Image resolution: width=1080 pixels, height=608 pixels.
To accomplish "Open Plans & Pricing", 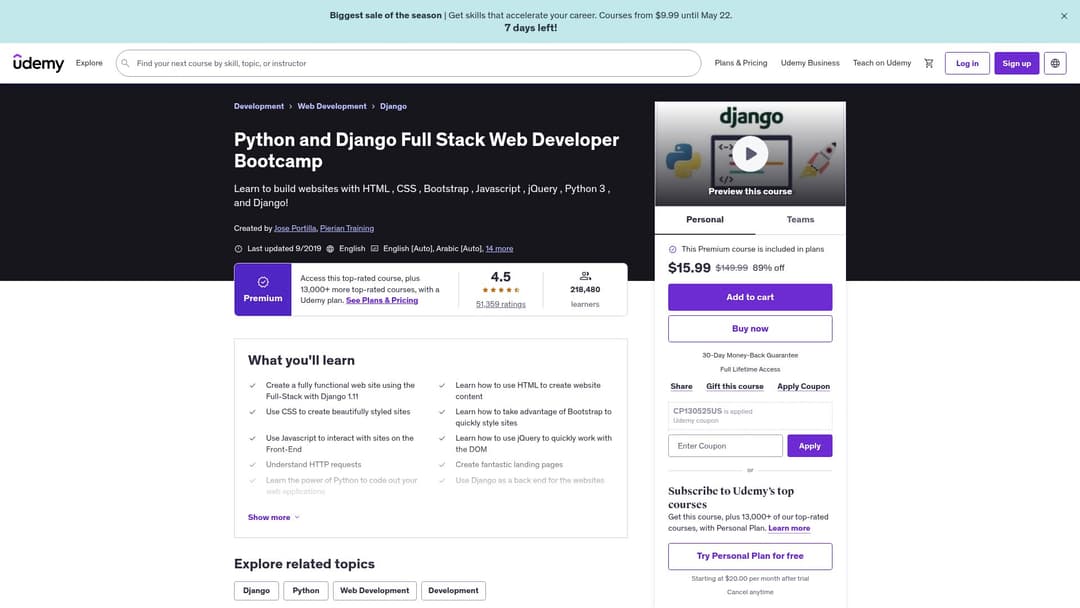I will pyautogui.click(x=740, y=63).
